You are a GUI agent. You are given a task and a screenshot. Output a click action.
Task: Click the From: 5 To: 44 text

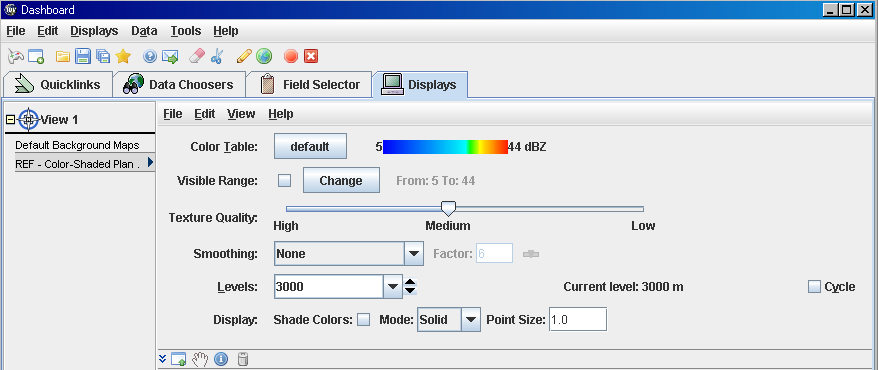(436, 180)
